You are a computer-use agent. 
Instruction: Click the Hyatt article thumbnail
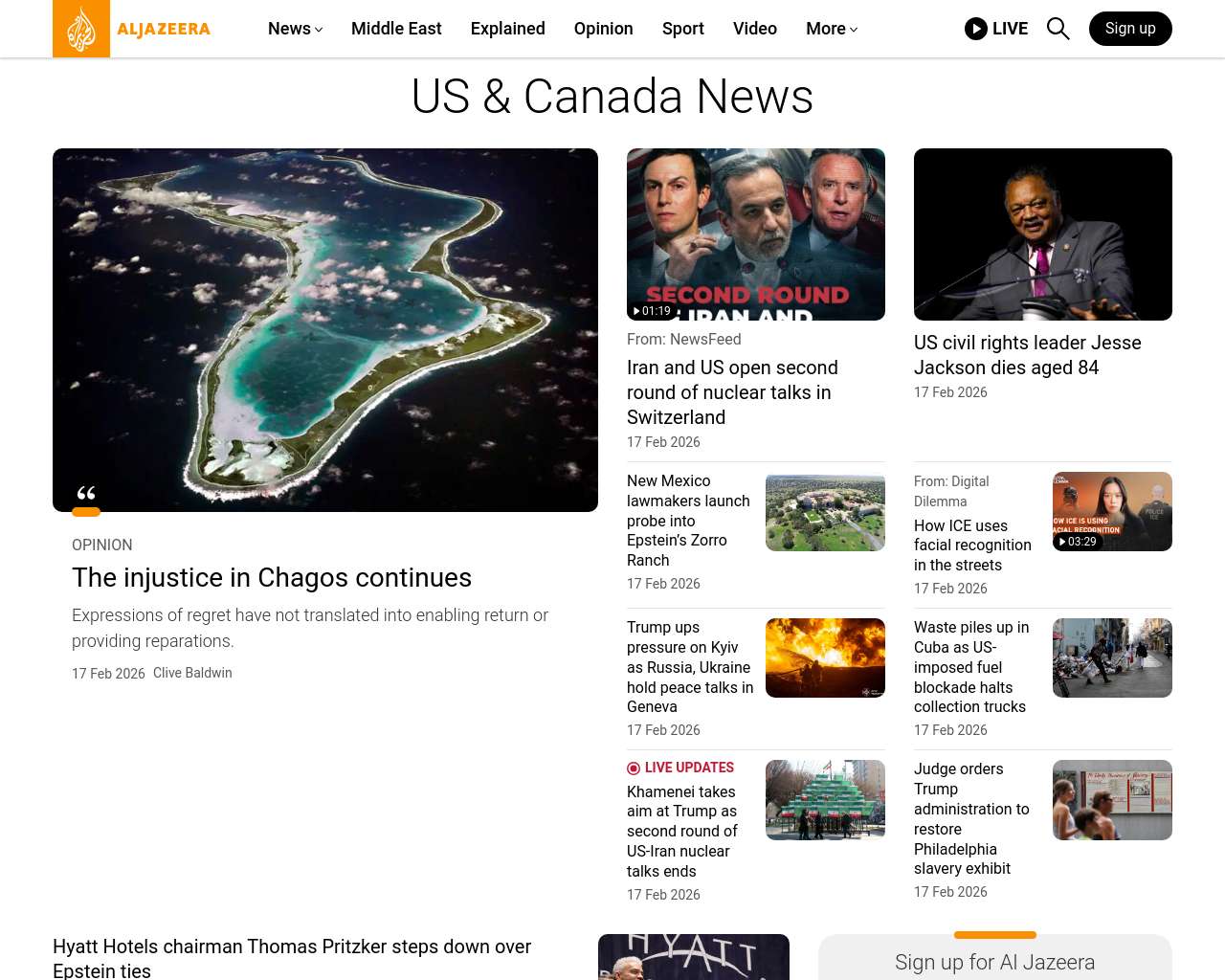click(694, 957)
